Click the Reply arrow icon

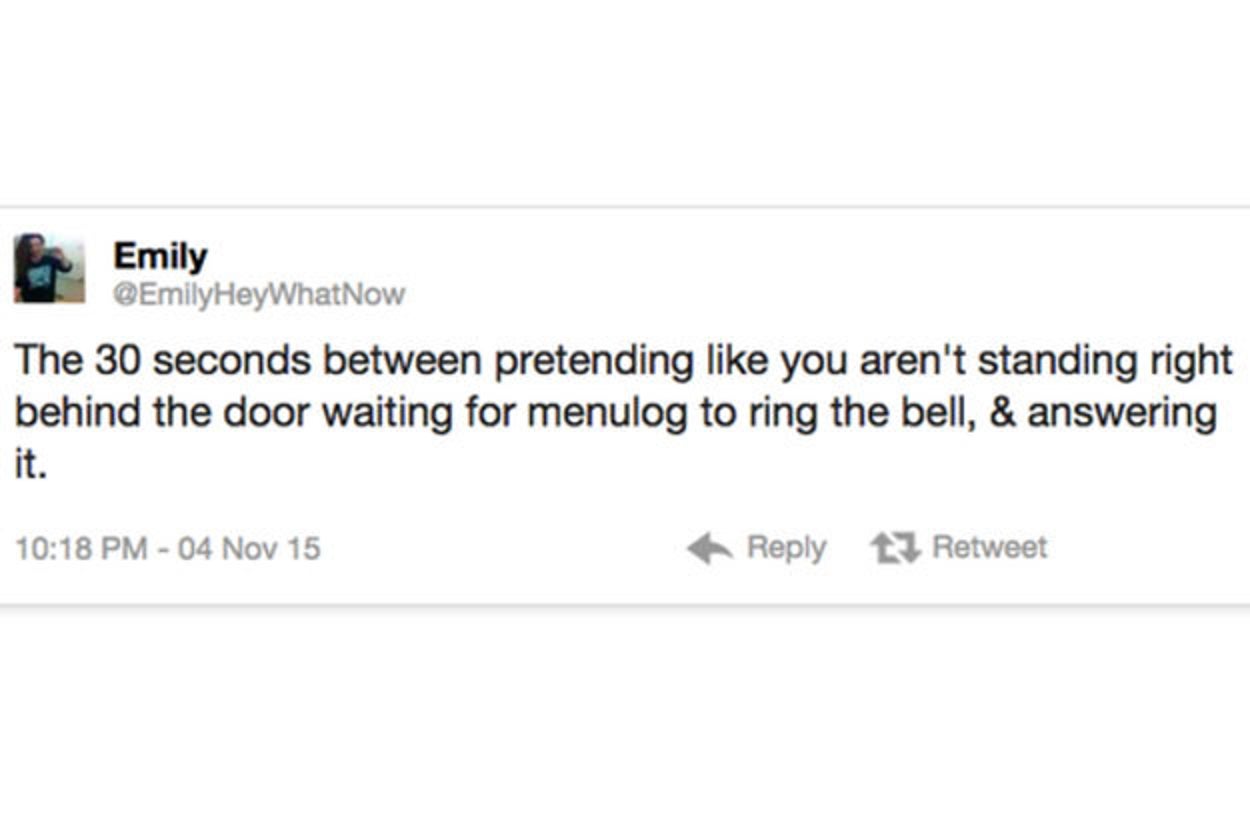point(709,548)
